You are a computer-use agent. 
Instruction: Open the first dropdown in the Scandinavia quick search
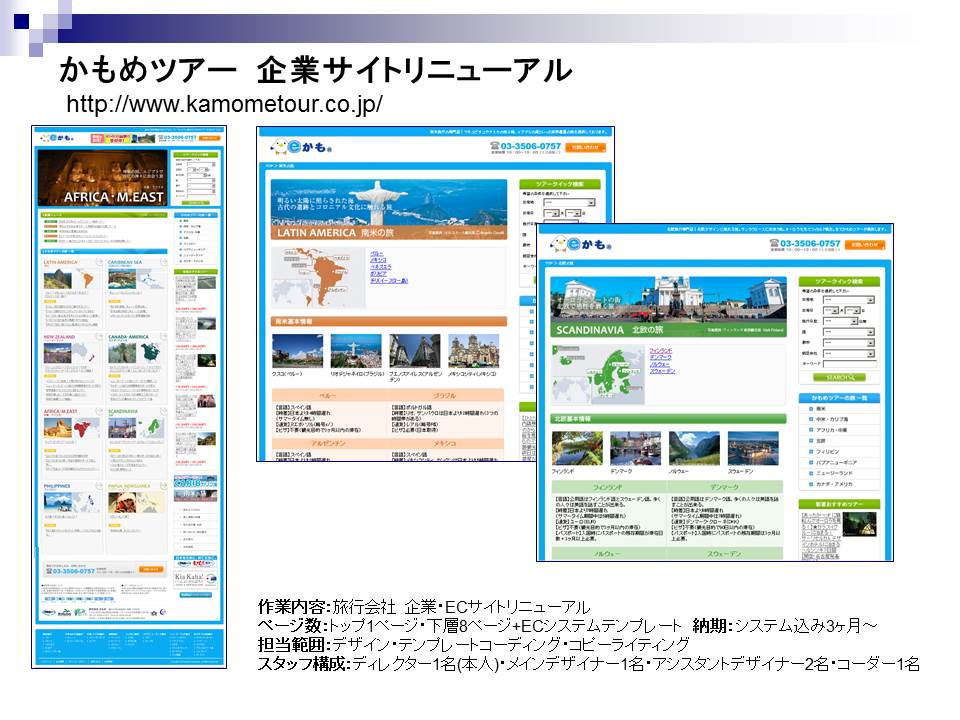click(x=848, y=299)
